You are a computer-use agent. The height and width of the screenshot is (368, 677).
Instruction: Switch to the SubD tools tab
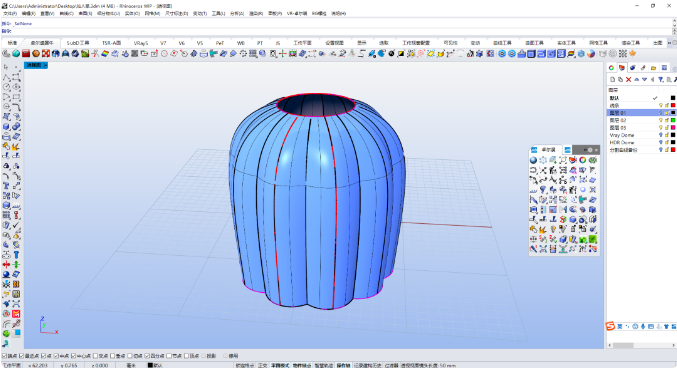pos(78,43)
